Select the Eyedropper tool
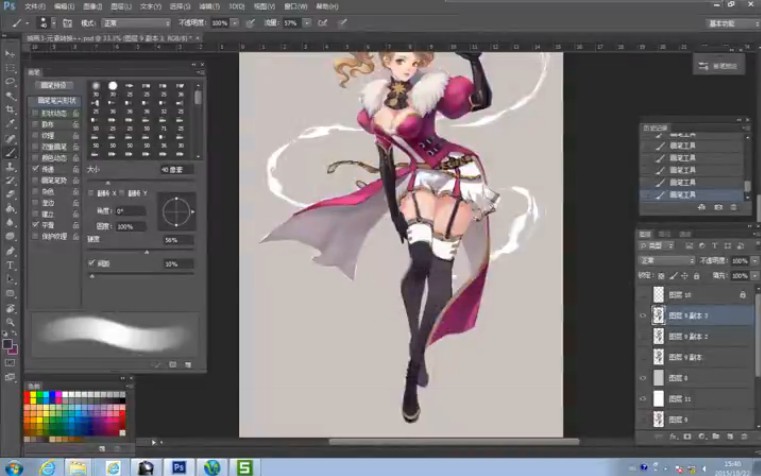 click(x=10, y=124)
